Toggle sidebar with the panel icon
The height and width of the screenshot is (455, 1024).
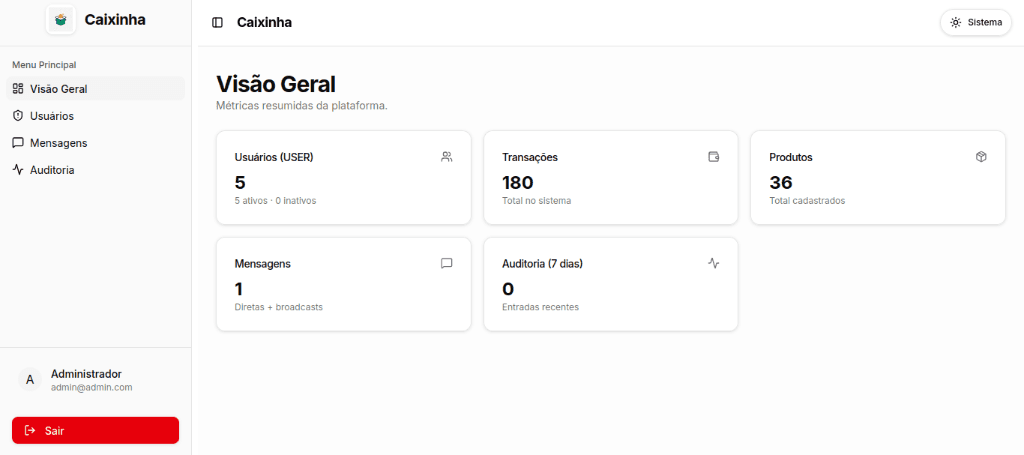[x=217, y=23]
